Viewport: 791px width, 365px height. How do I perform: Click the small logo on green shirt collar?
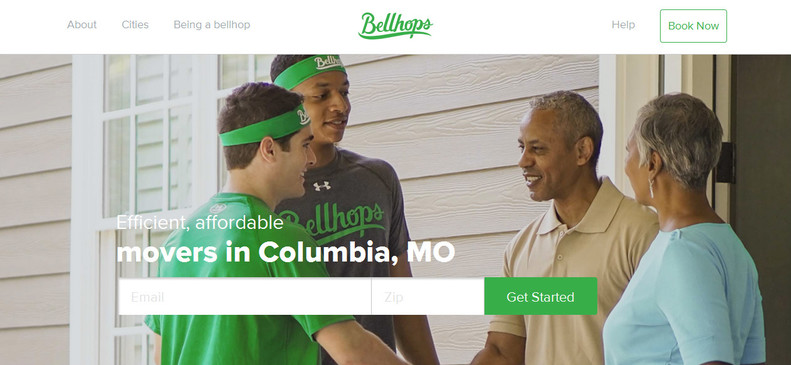[x=217, y=208]
